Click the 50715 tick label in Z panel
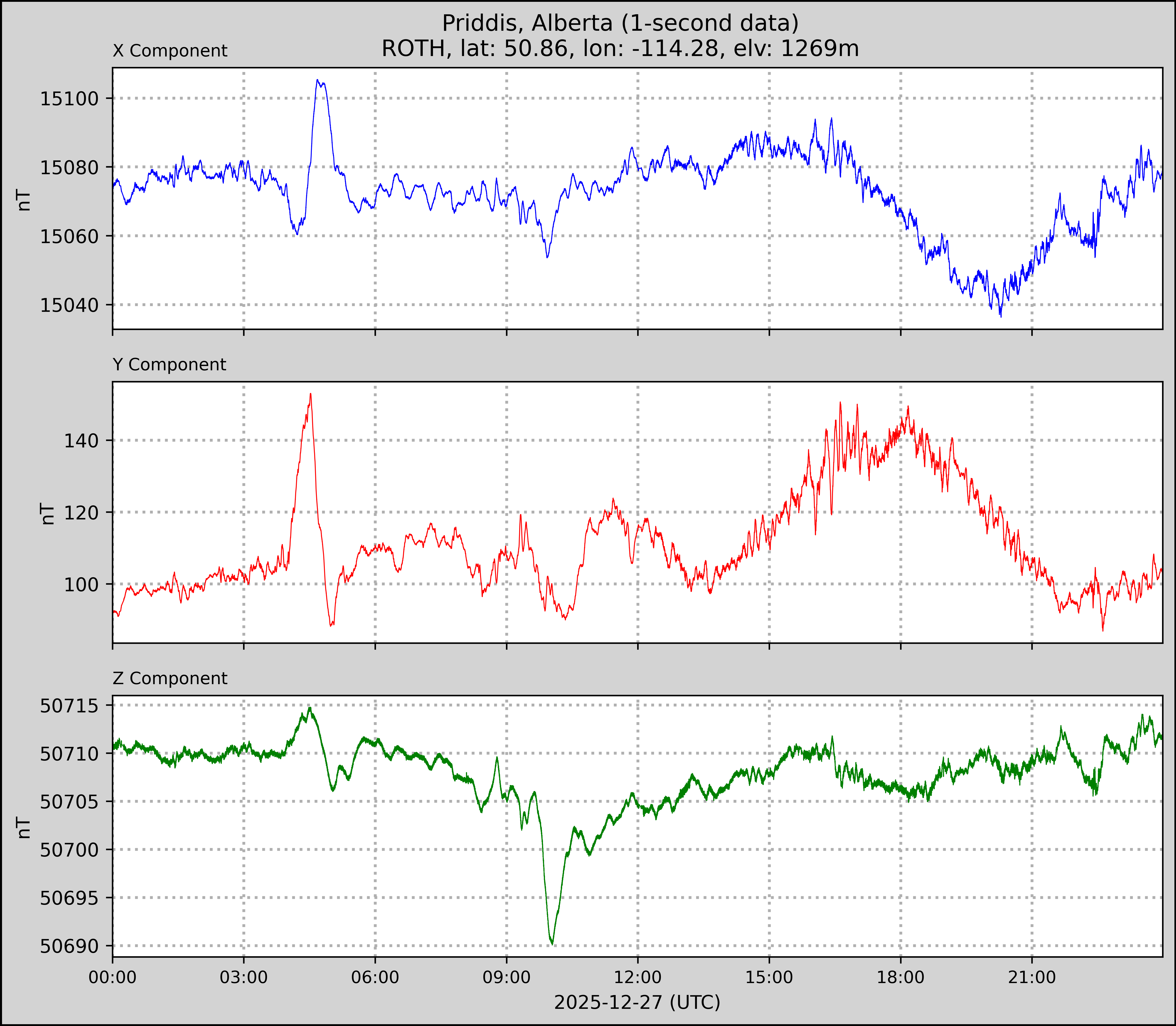This screenshot has width=1176, height=1026. pos(69,706)
